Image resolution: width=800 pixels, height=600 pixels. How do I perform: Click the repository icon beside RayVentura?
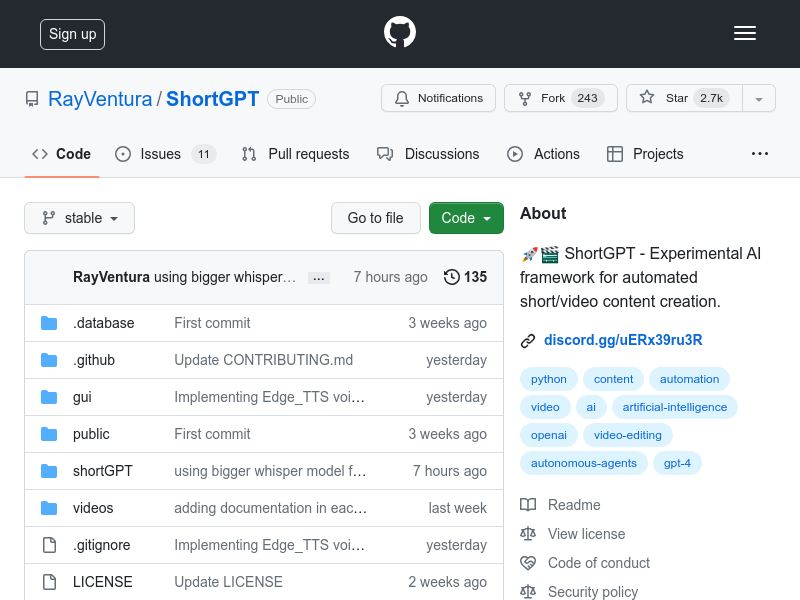click(x=32, y=98)
